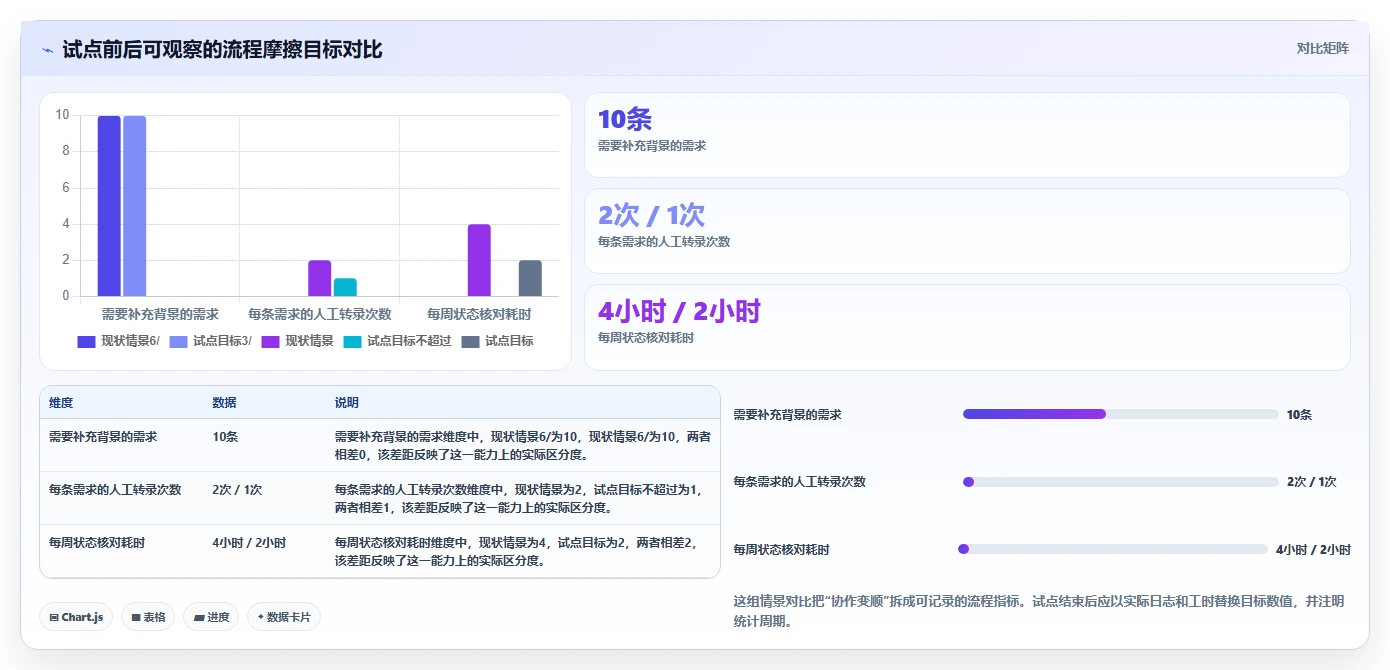Click the light blue bar for 需要补充背景的需求
Viewport: 1390px width, 670px height.
[x=134, y=206]
